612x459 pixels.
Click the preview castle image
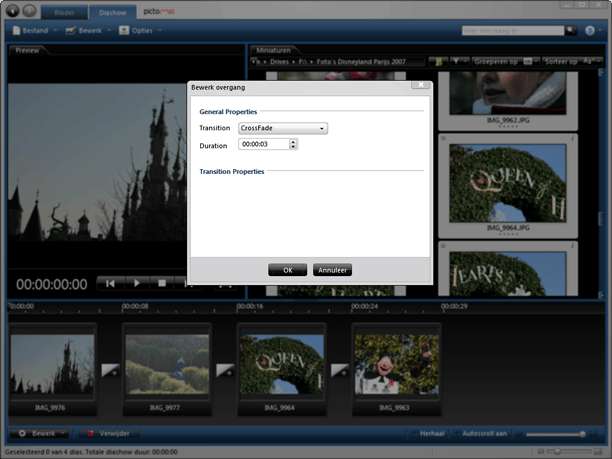pos(98,162)
